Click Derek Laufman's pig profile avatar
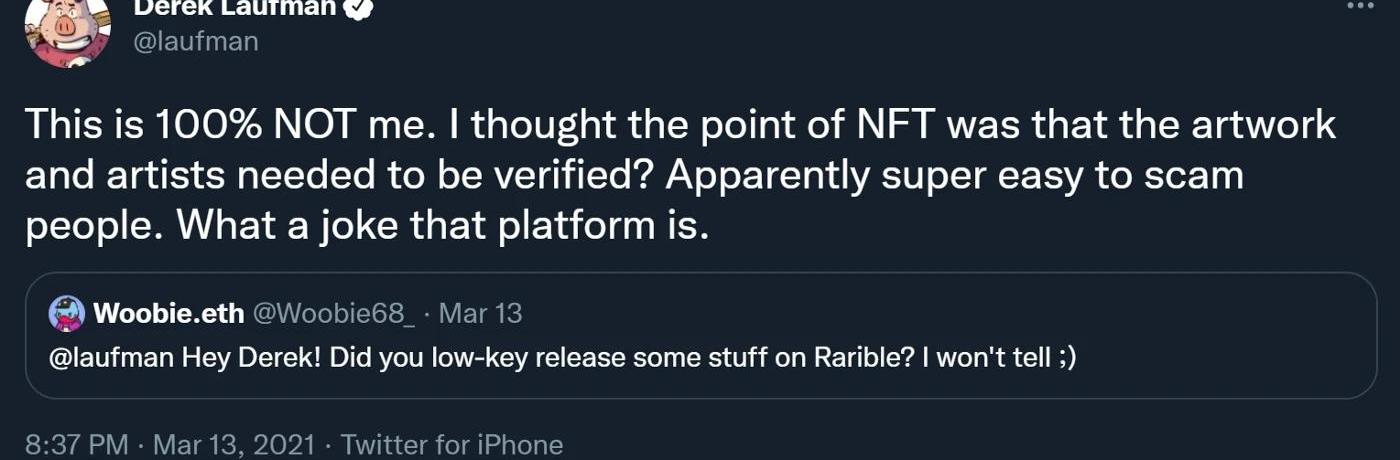Viewport: 1400px width, 460px height. pyautogui.click(x=67, y=30)
